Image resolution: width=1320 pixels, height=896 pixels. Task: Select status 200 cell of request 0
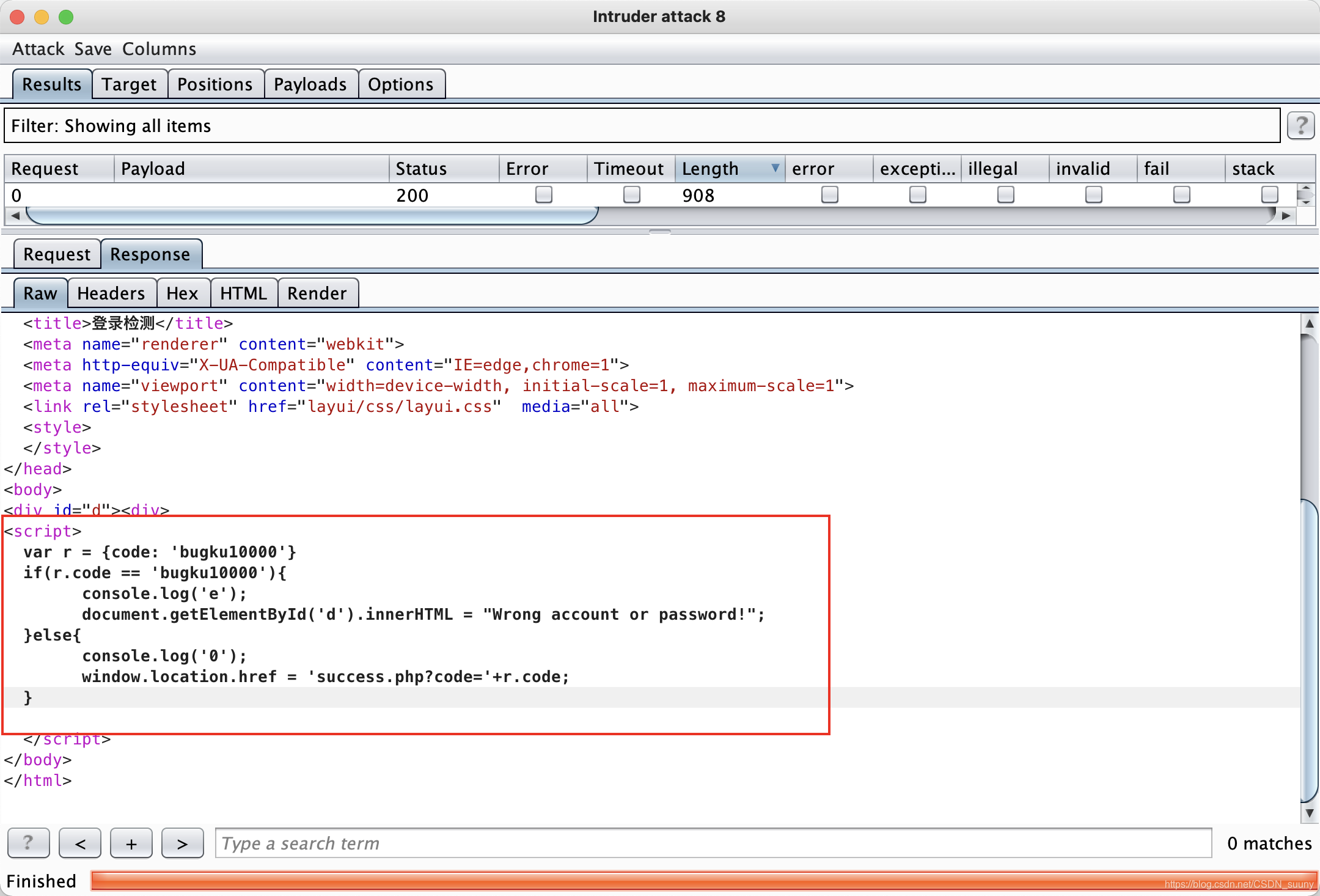pyautogui.click(x=444, y=195)
